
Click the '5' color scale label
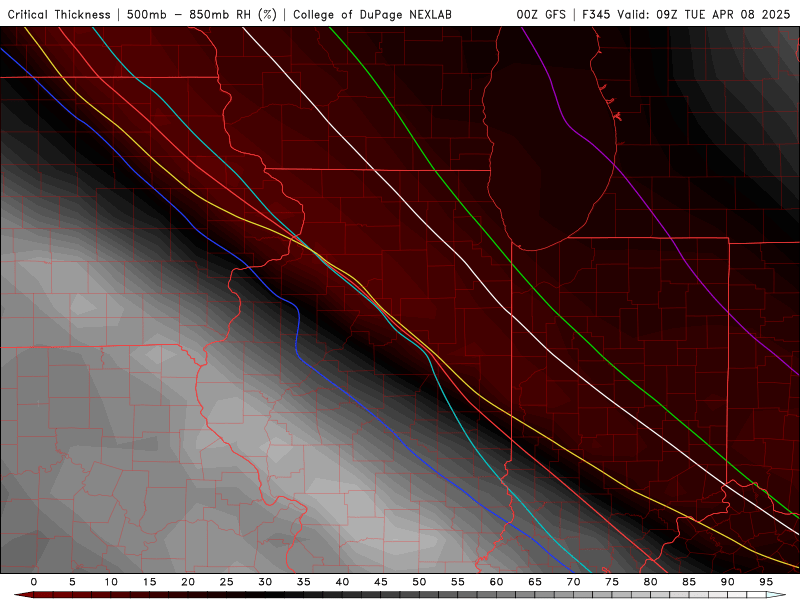(x=72, y=582)
